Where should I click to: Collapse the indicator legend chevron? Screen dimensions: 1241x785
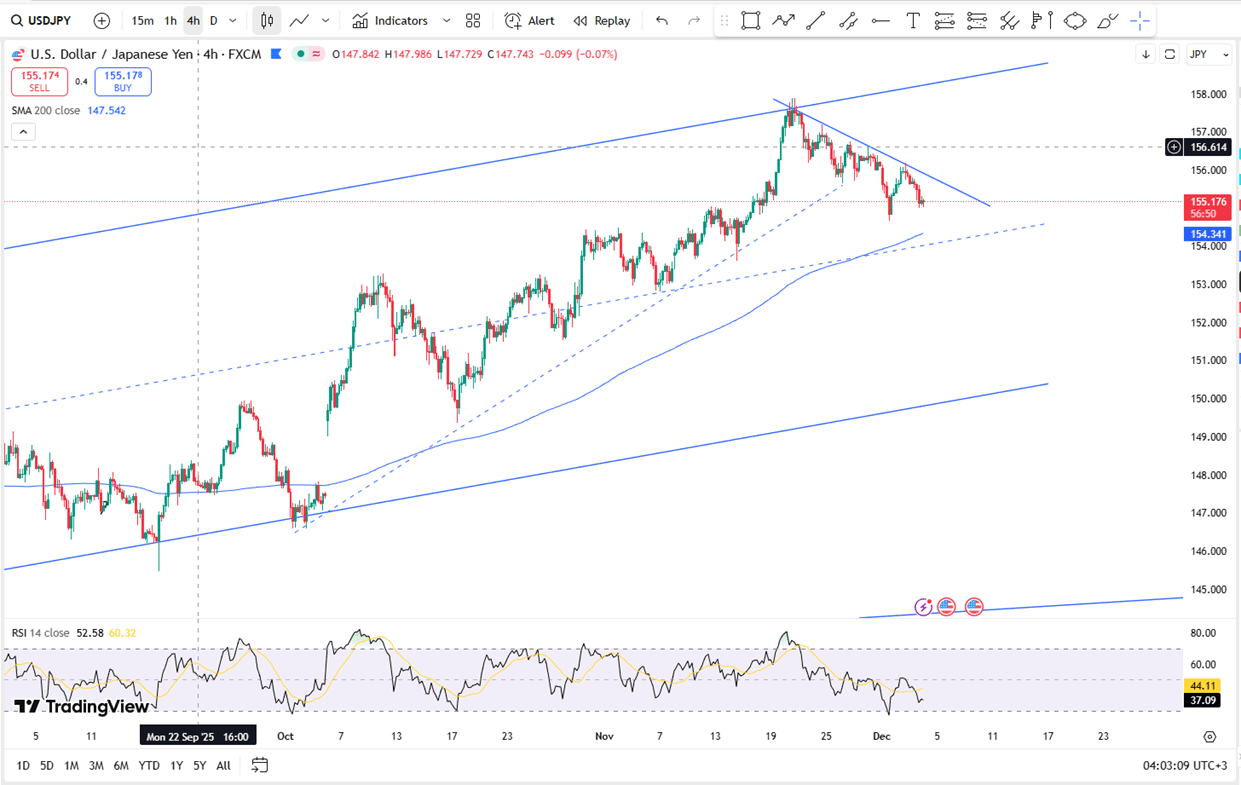[23, 132]
